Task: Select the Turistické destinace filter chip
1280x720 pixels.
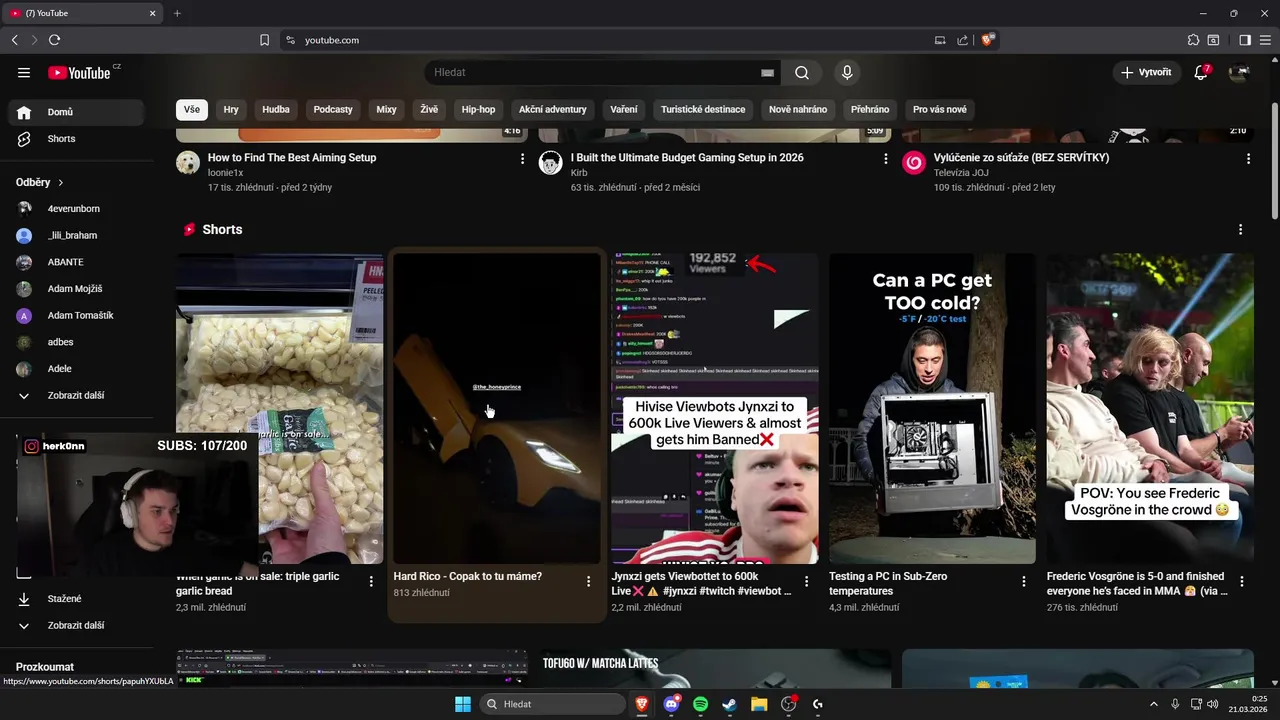Action: [x=703, y=109]
